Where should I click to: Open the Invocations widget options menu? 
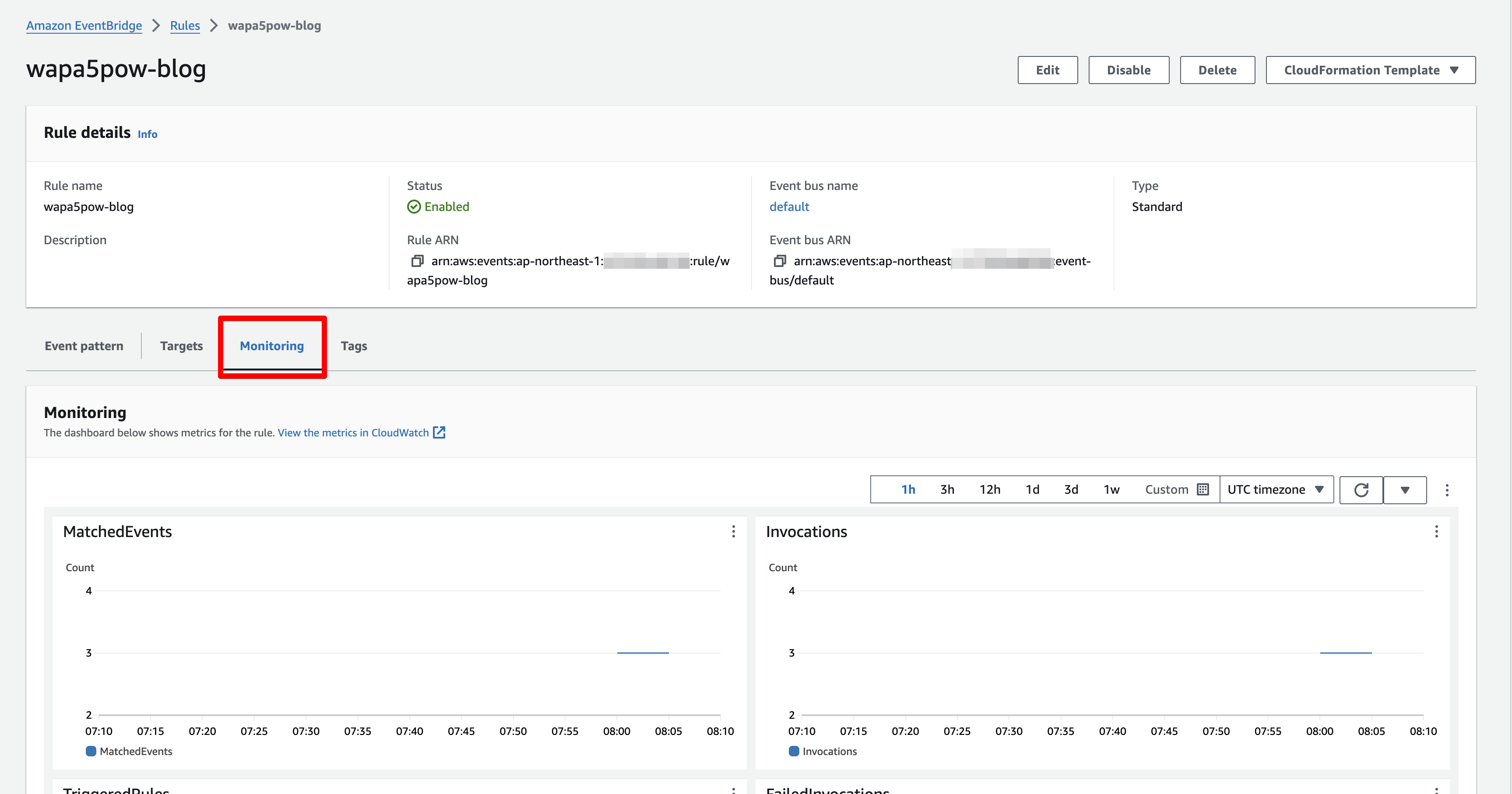(x=1436, y=532)
